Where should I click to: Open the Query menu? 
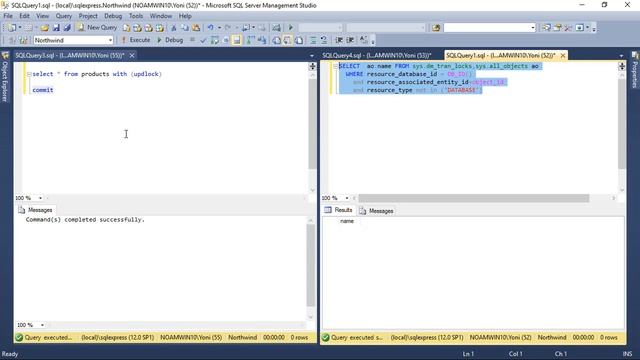(x=64, y=16)
